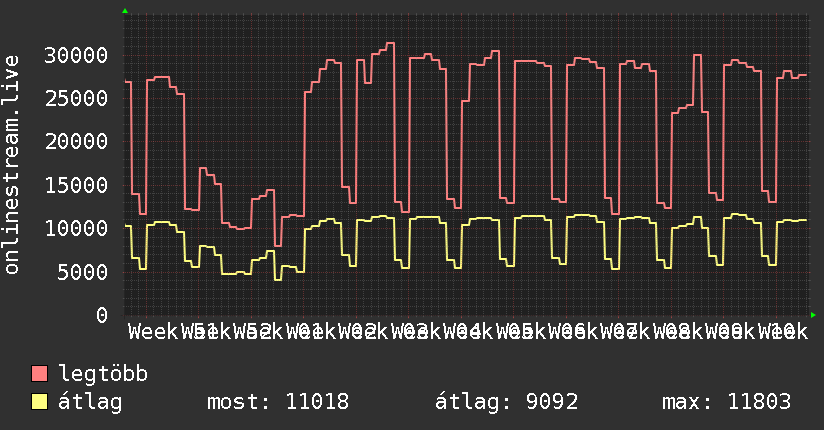This screenshot has width=824, height=430.
Task: Click the 20000 y-axis tick label
Action: 76,141
